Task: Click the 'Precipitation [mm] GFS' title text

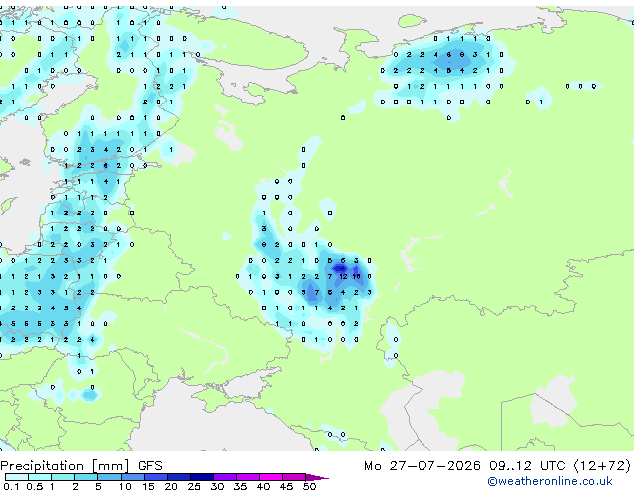Action: click(81, 466)
